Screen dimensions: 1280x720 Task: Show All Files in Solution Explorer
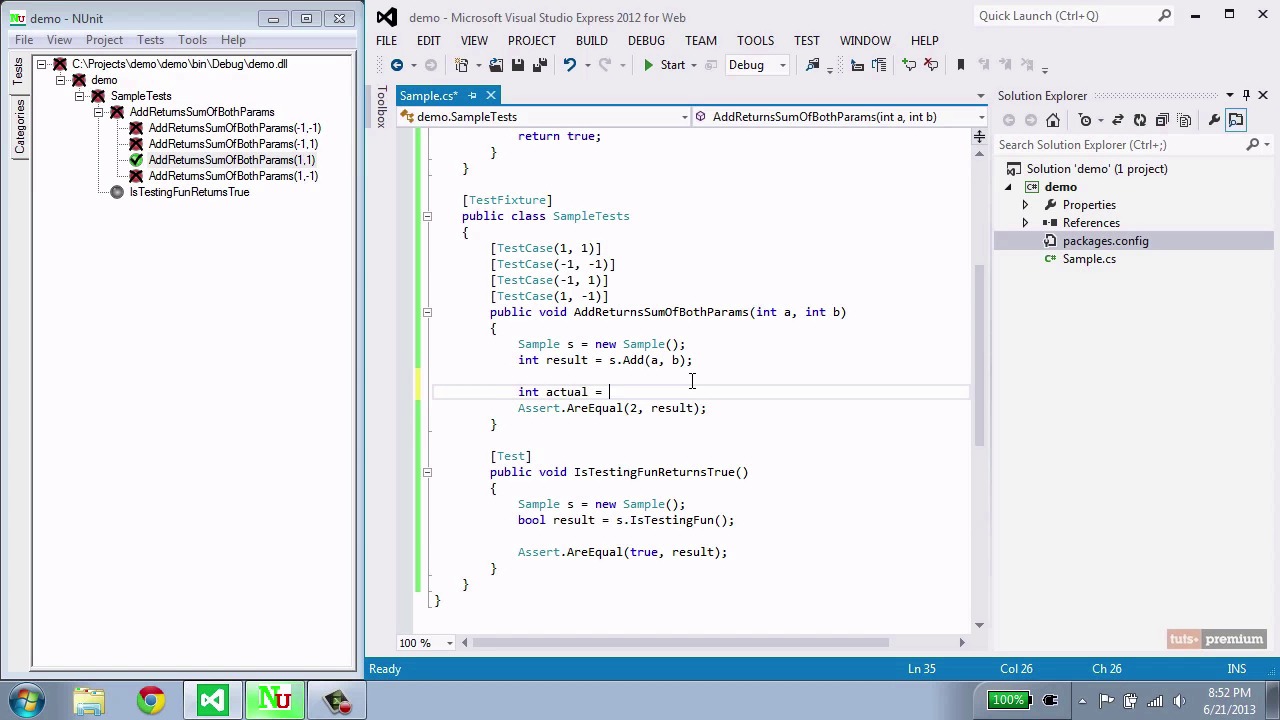point(1184,120)
